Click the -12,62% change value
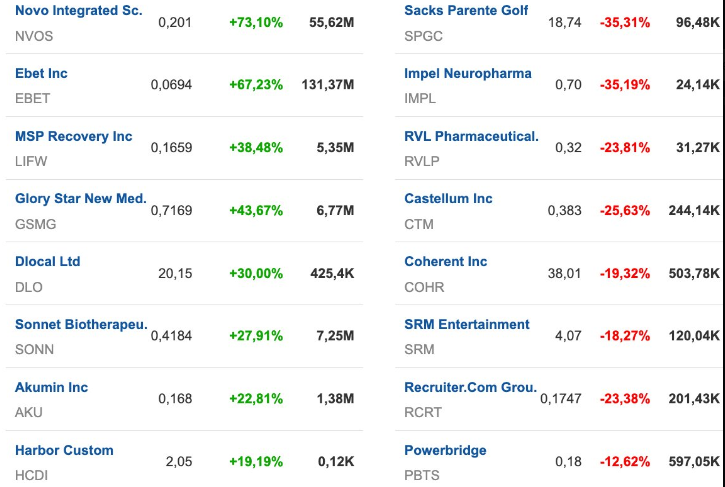This screenshot has width=725, height=487. tap(625, 462)
